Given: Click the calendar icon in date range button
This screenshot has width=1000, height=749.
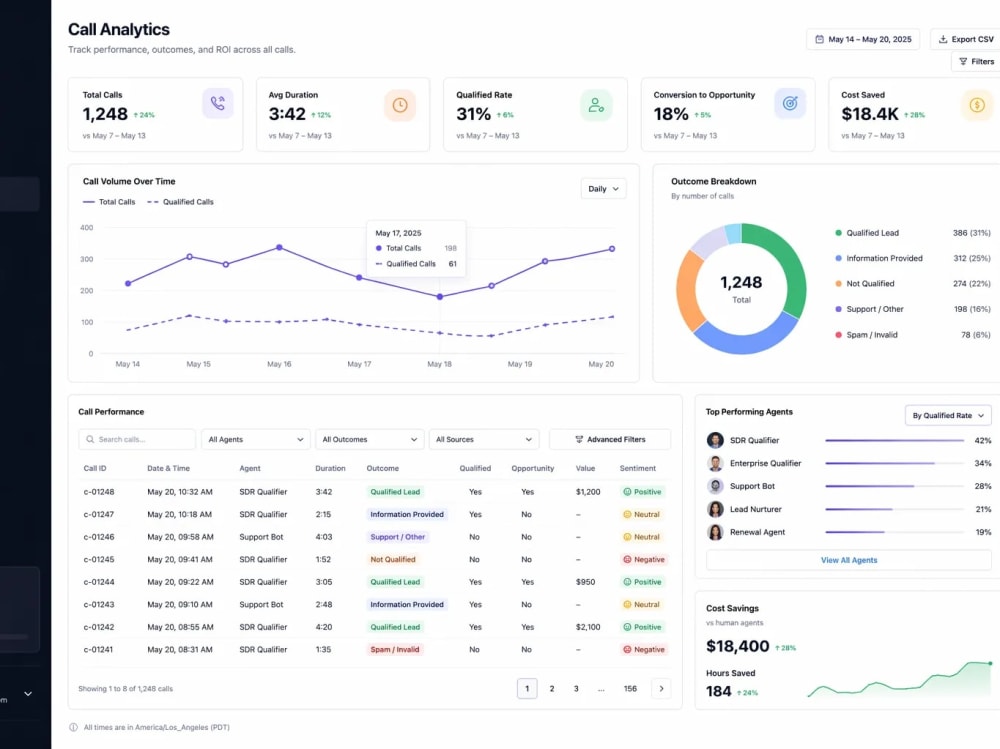Looking at the screenshot, I should [820, 40].
